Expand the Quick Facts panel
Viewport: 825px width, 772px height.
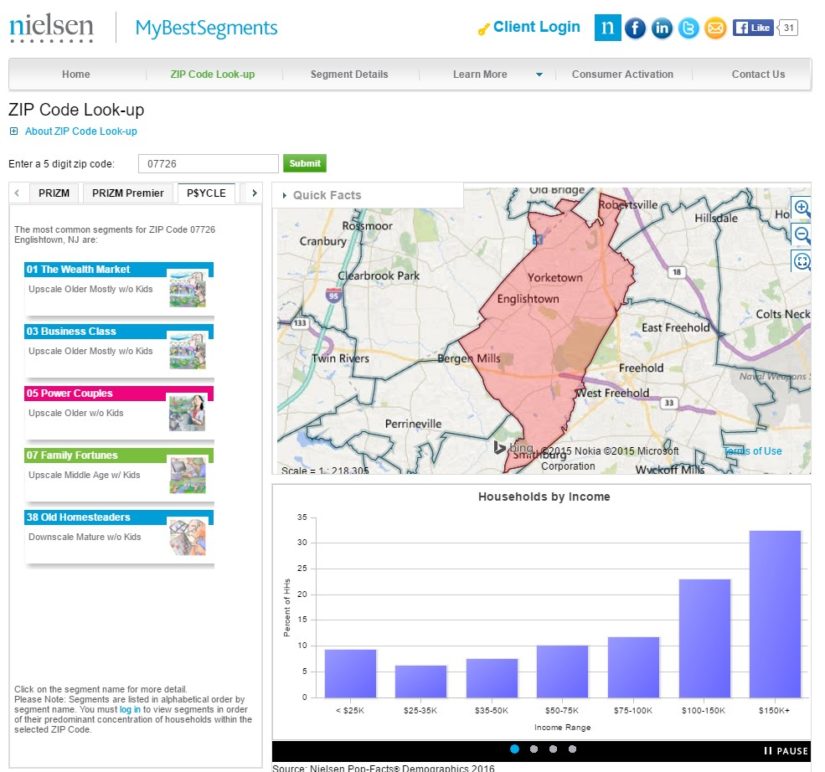pyautogui.click(x=322, y=195)
